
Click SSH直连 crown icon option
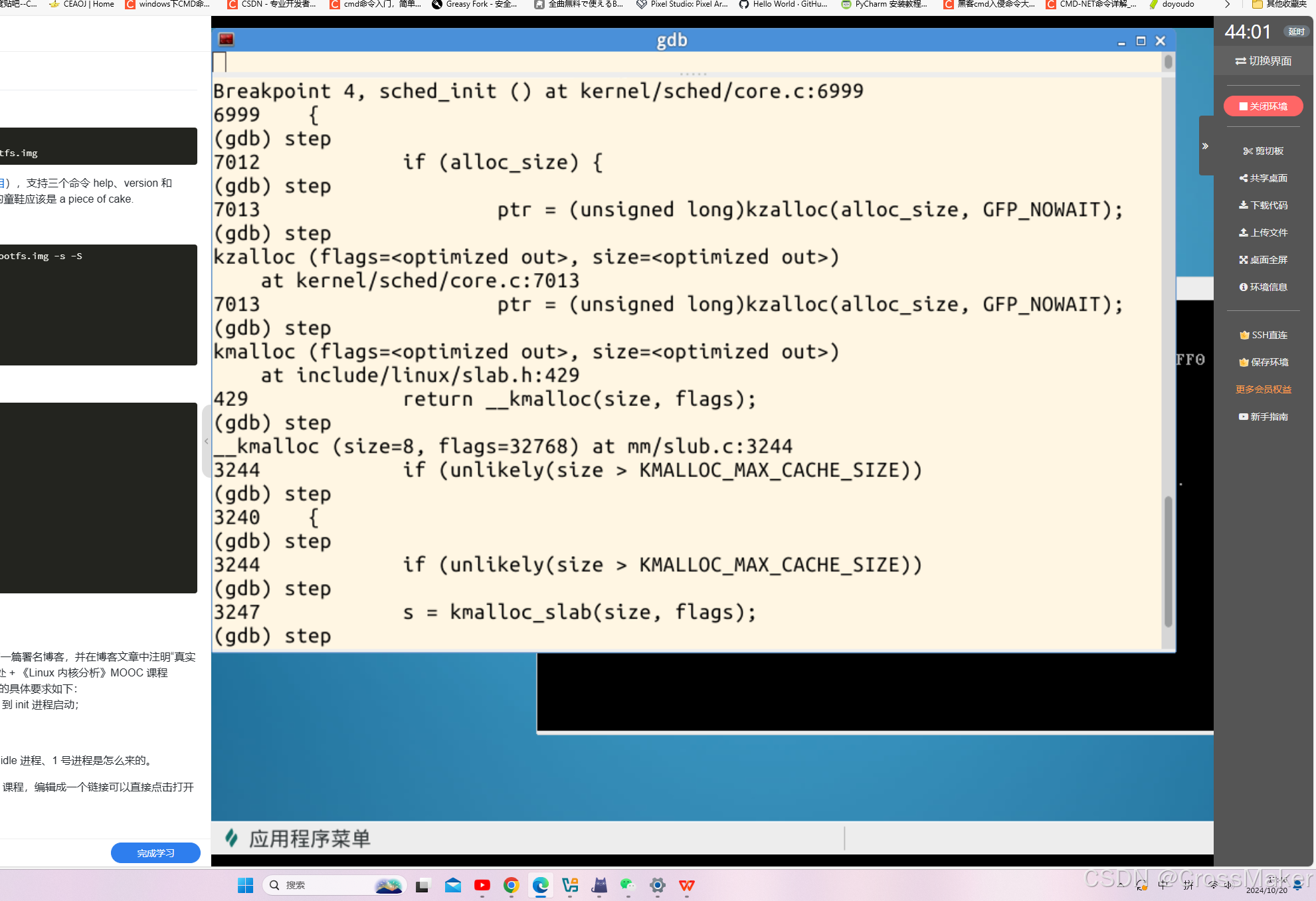pos(1263,335)
